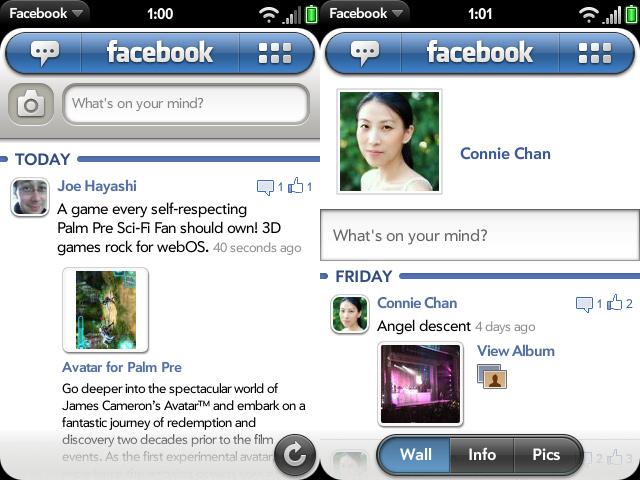Tap chat bubble icon on Connie Chan's profile screen
The height and width of the screenshot is (480, 640).
(364, 53)
